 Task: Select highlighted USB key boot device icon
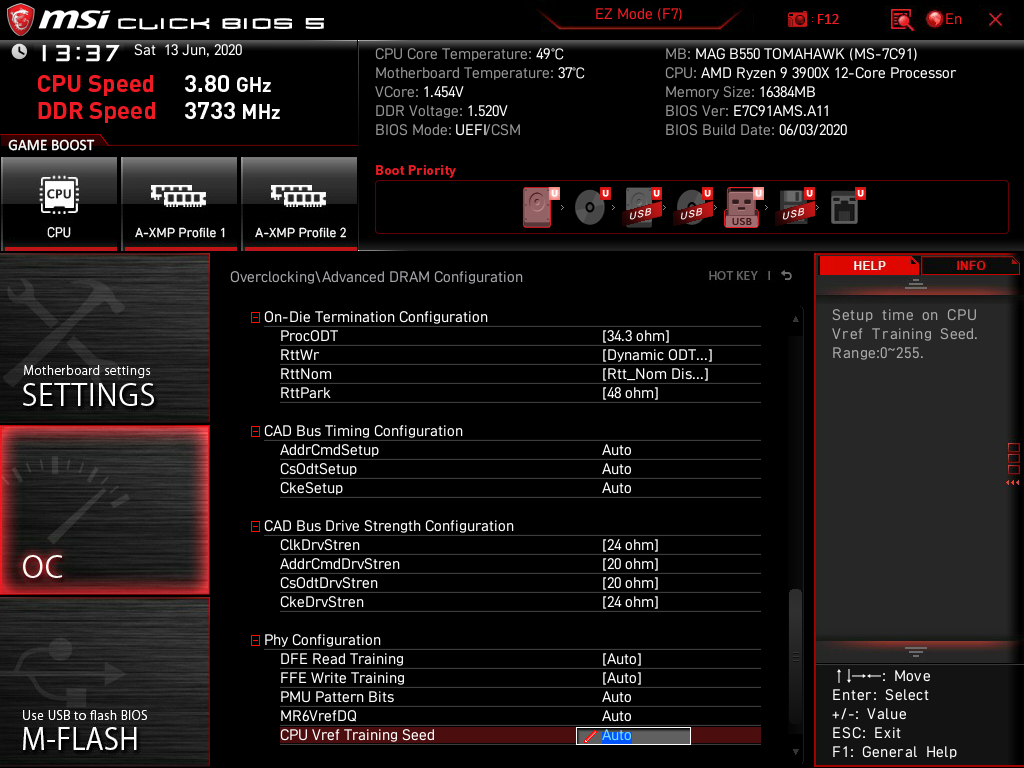[744, 207]
